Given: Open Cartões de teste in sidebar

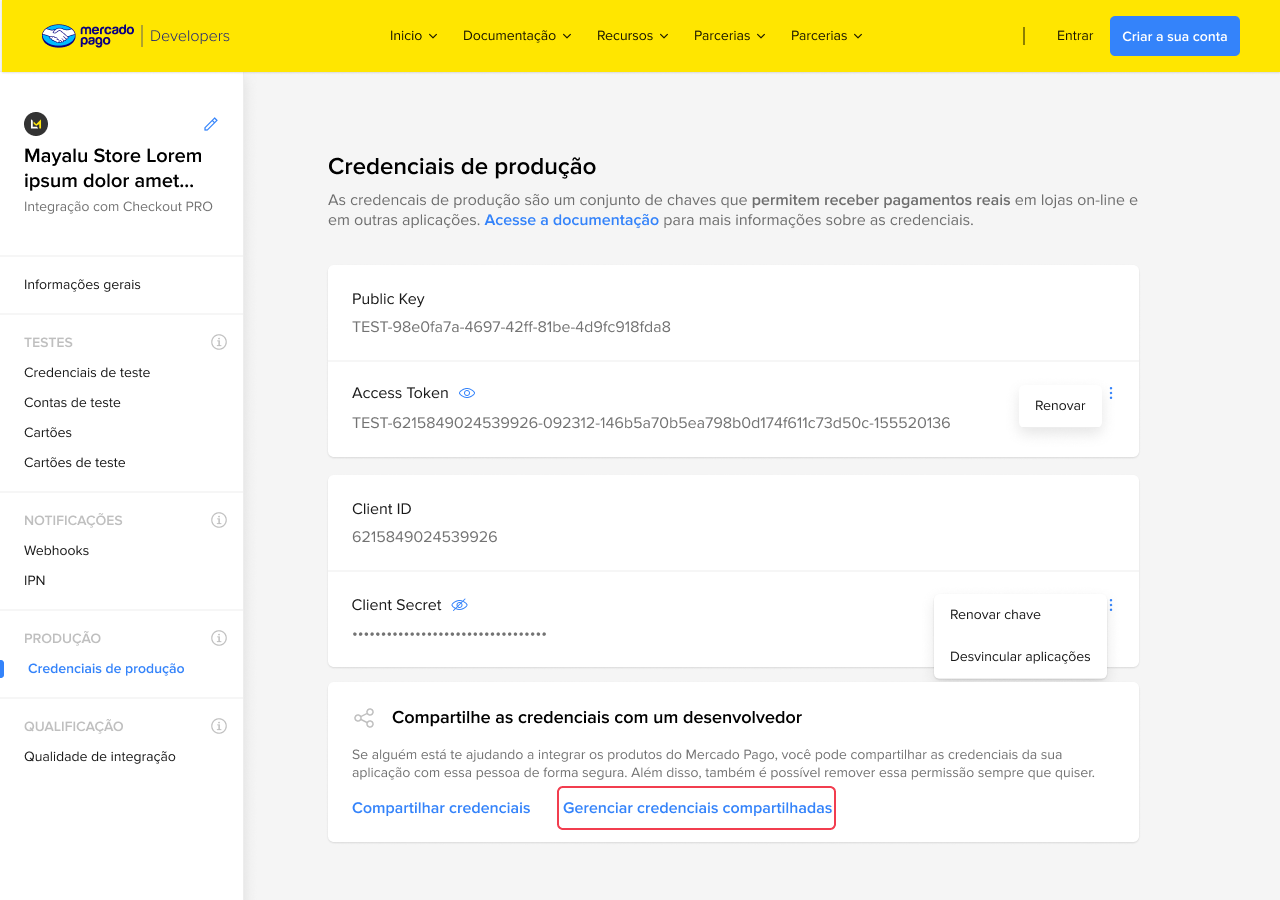Looking at the screenshot, I should [x=75, y=463].
